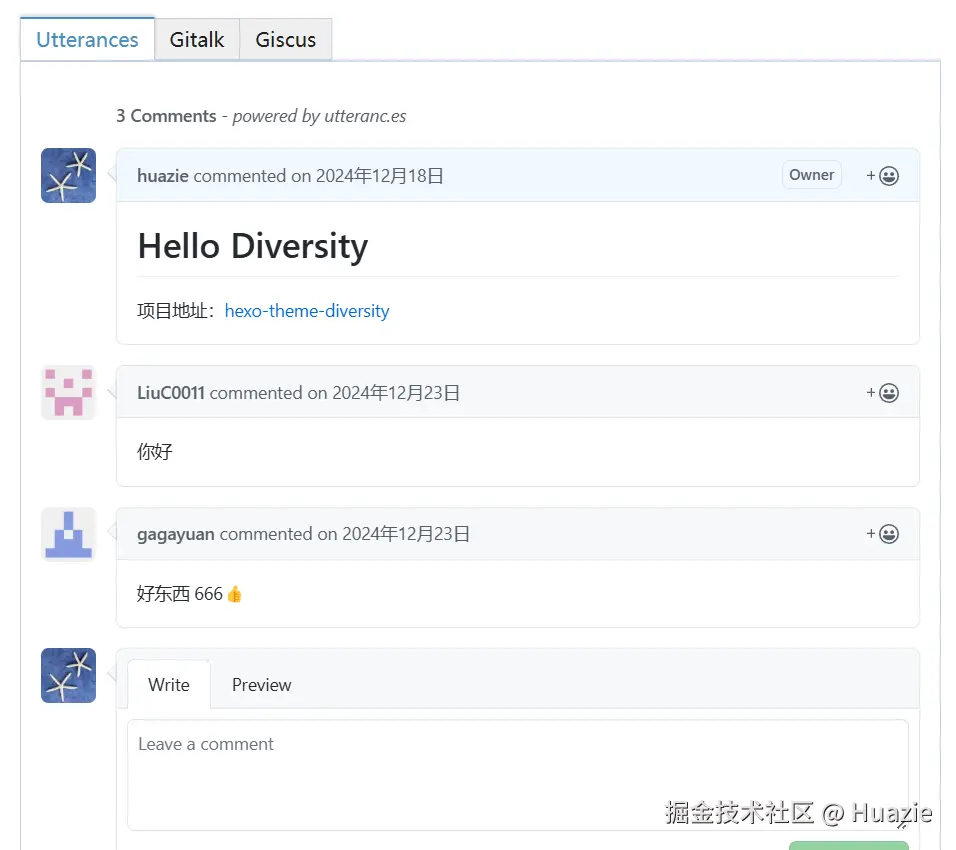This screenshot has width=956, height=850.
Task: Open the '3 Comments' link
Action: point(166,116)
